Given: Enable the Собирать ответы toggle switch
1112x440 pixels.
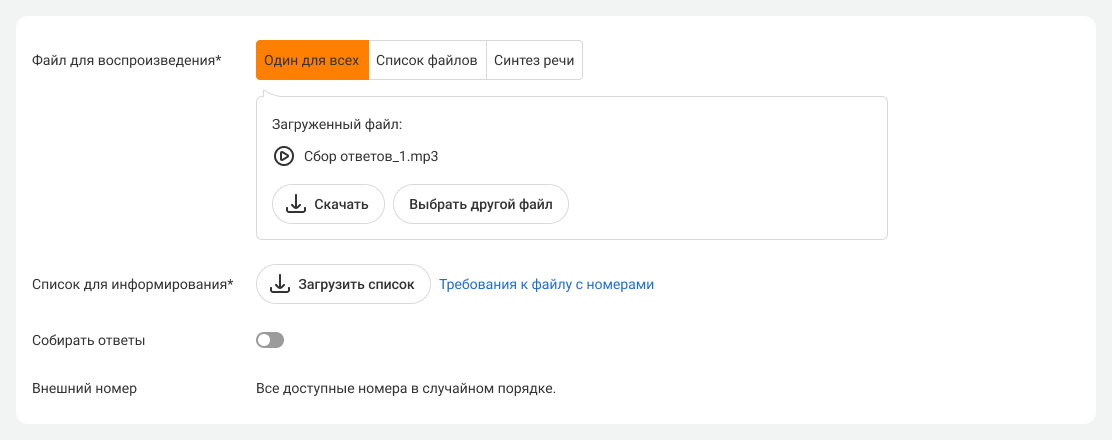Looking at the screenshot, I should 270,340.
